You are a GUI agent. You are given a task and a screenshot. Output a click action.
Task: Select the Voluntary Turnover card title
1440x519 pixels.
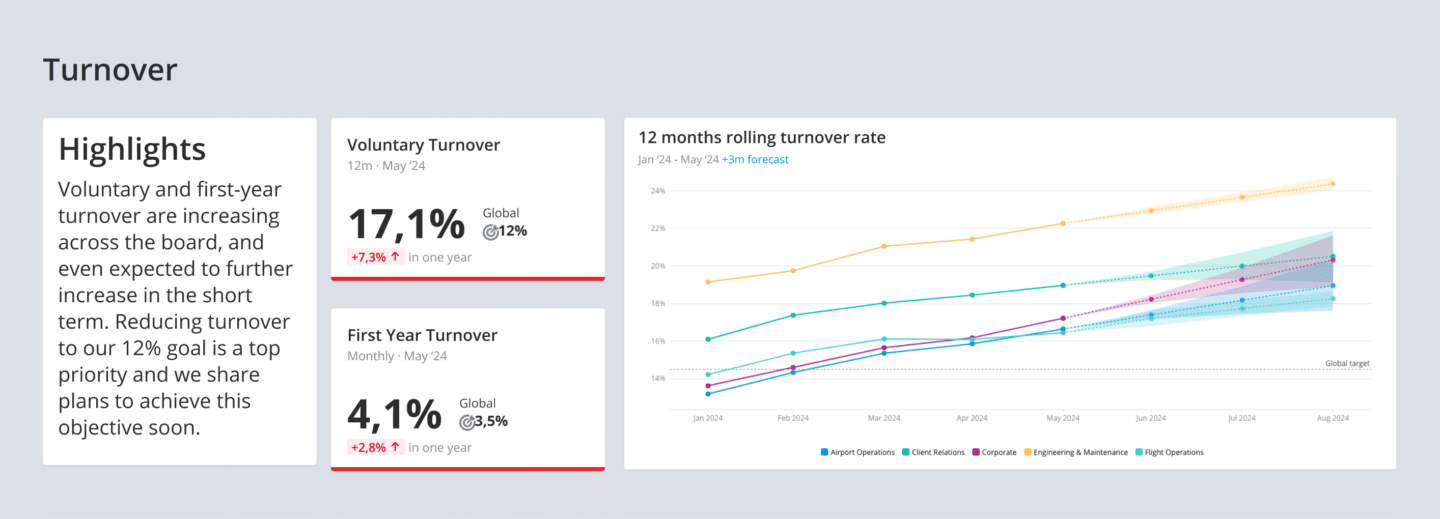pos(424,145)
